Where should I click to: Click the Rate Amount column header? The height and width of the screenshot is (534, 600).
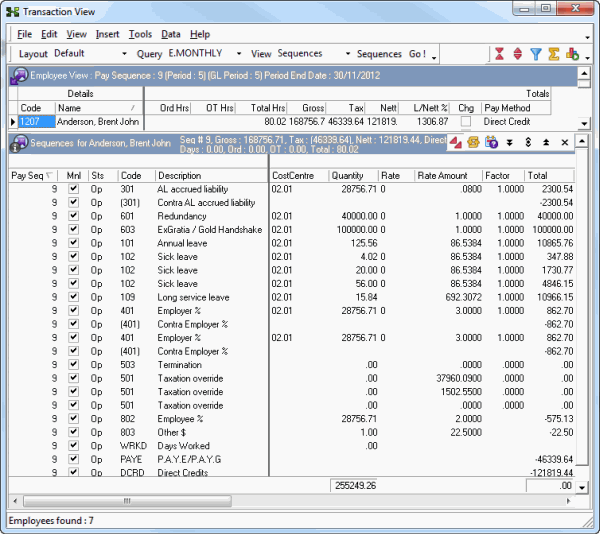tap(448, 176)
